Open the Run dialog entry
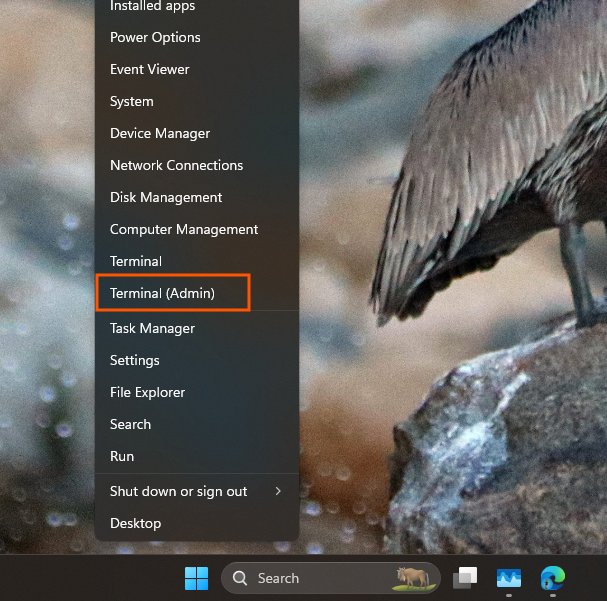607x601 pixels. 197,457
